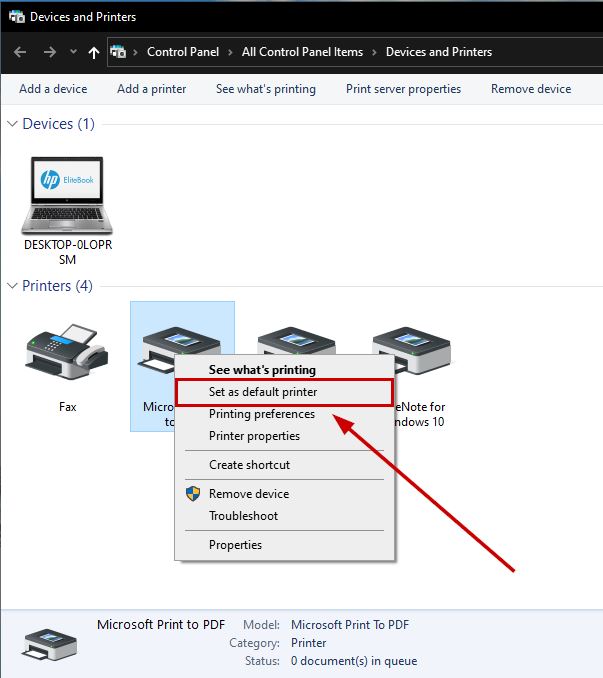
Task: Select the third printer icon beside Microsoft Print
Action: point(297,341)
